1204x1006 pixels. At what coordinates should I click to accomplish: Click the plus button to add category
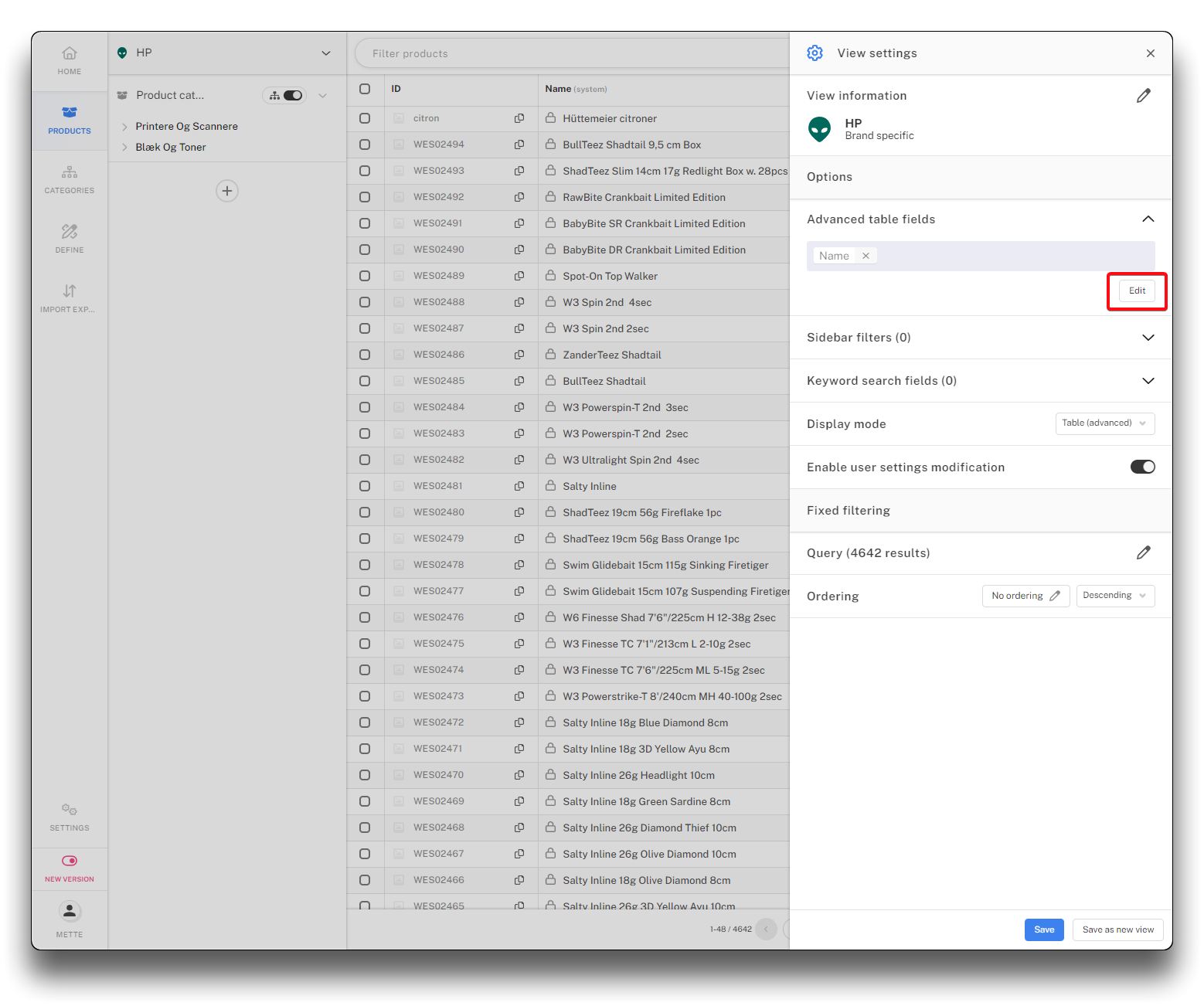point(226,191)
